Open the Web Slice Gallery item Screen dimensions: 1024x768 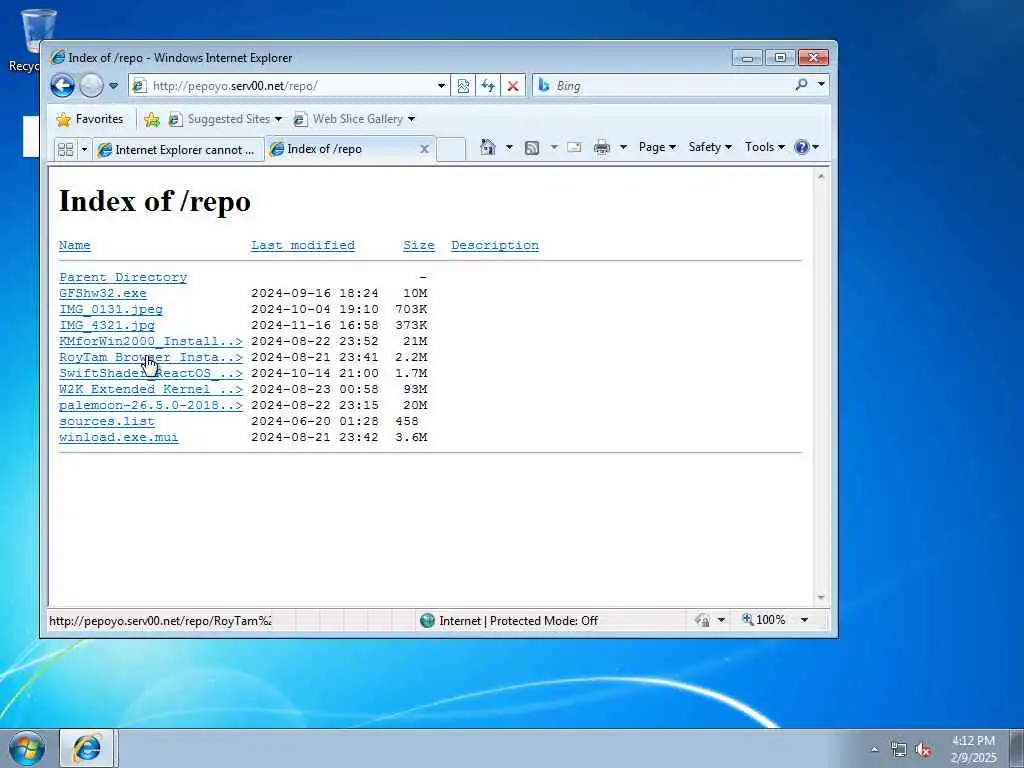[354, 119]
